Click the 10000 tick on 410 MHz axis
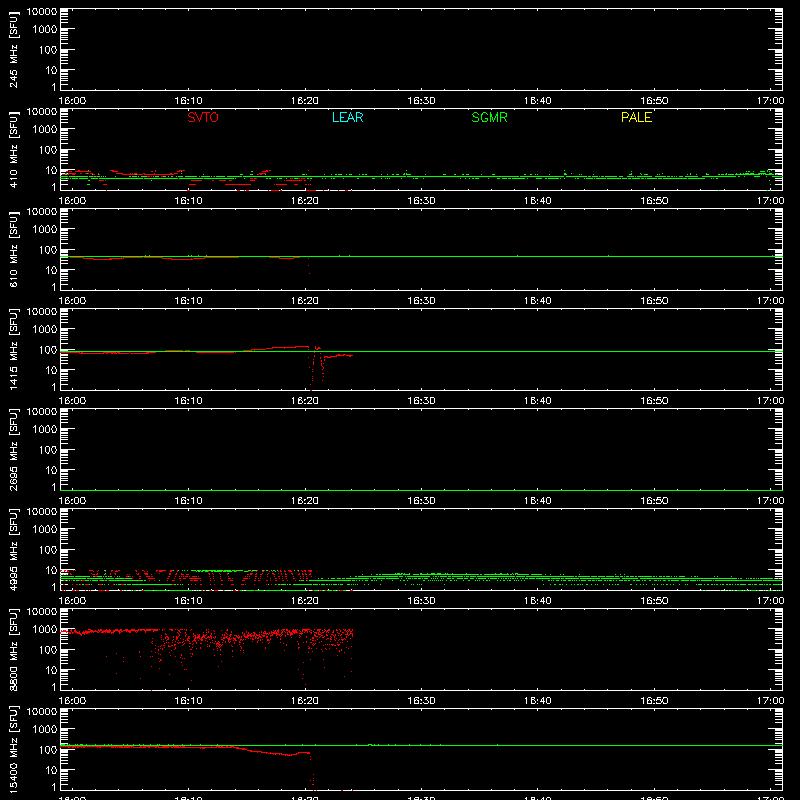This screenshot has height=800, width=800. (42, 112)
